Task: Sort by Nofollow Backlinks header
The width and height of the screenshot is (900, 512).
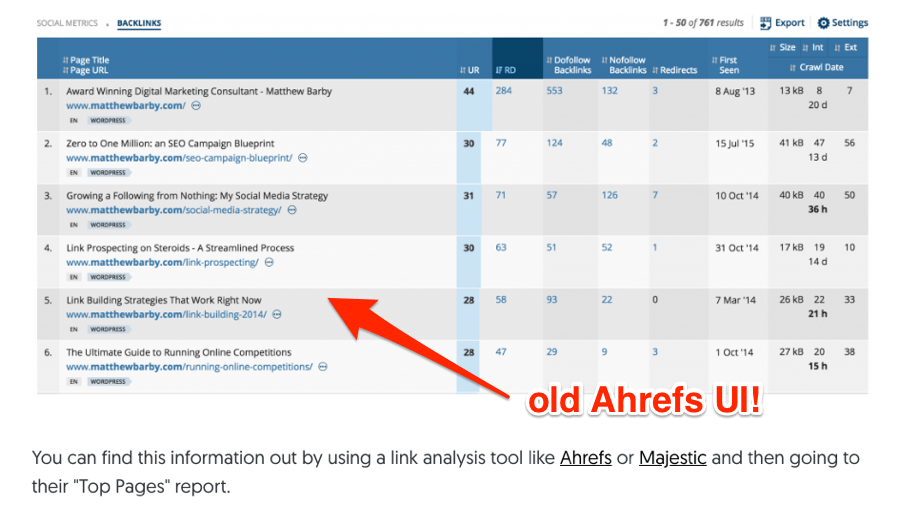Action: (624, 65)
